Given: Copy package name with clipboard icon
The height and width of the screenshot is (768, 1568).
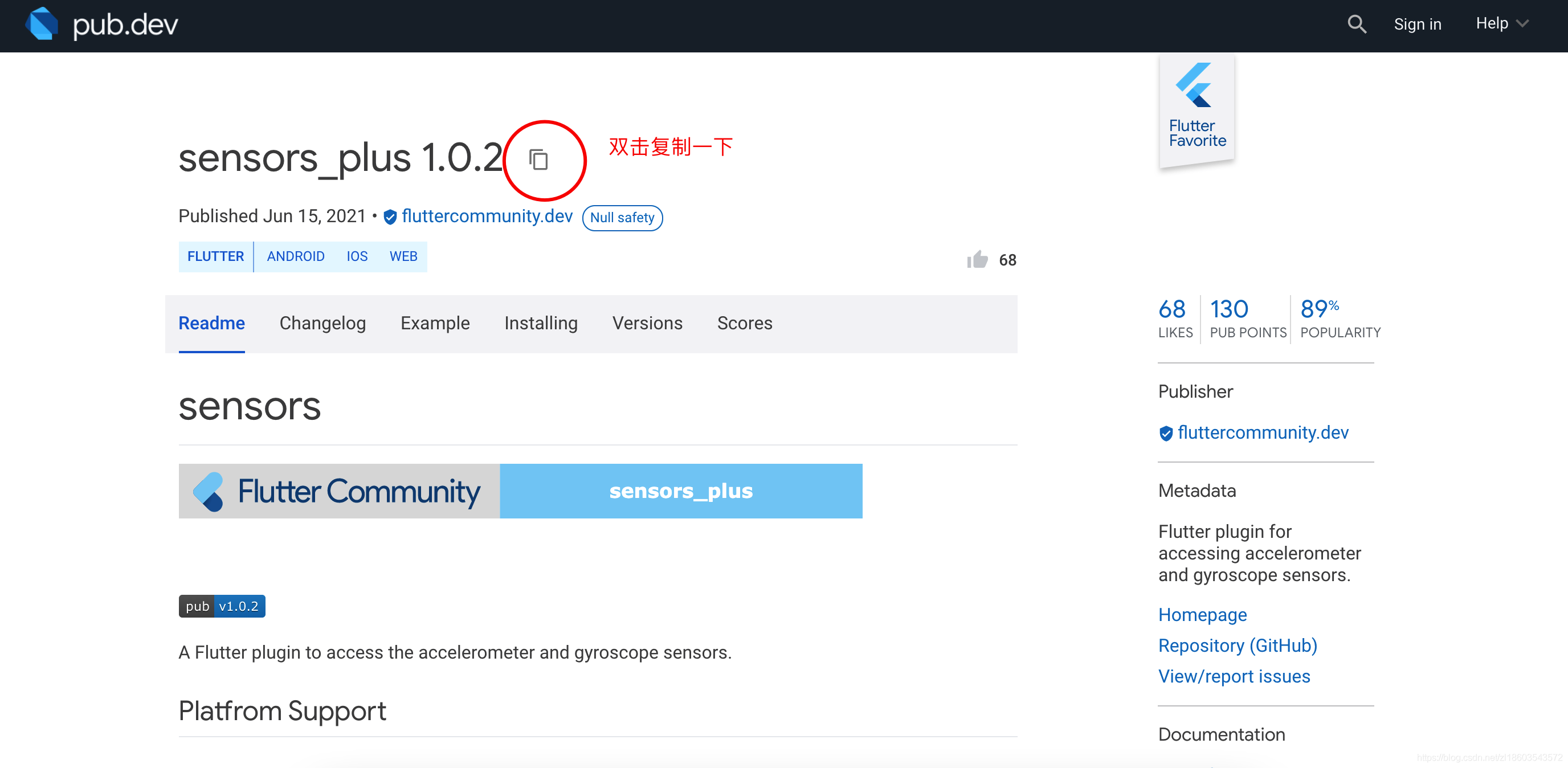Looking at the screenshot, I should coord(538,160).
